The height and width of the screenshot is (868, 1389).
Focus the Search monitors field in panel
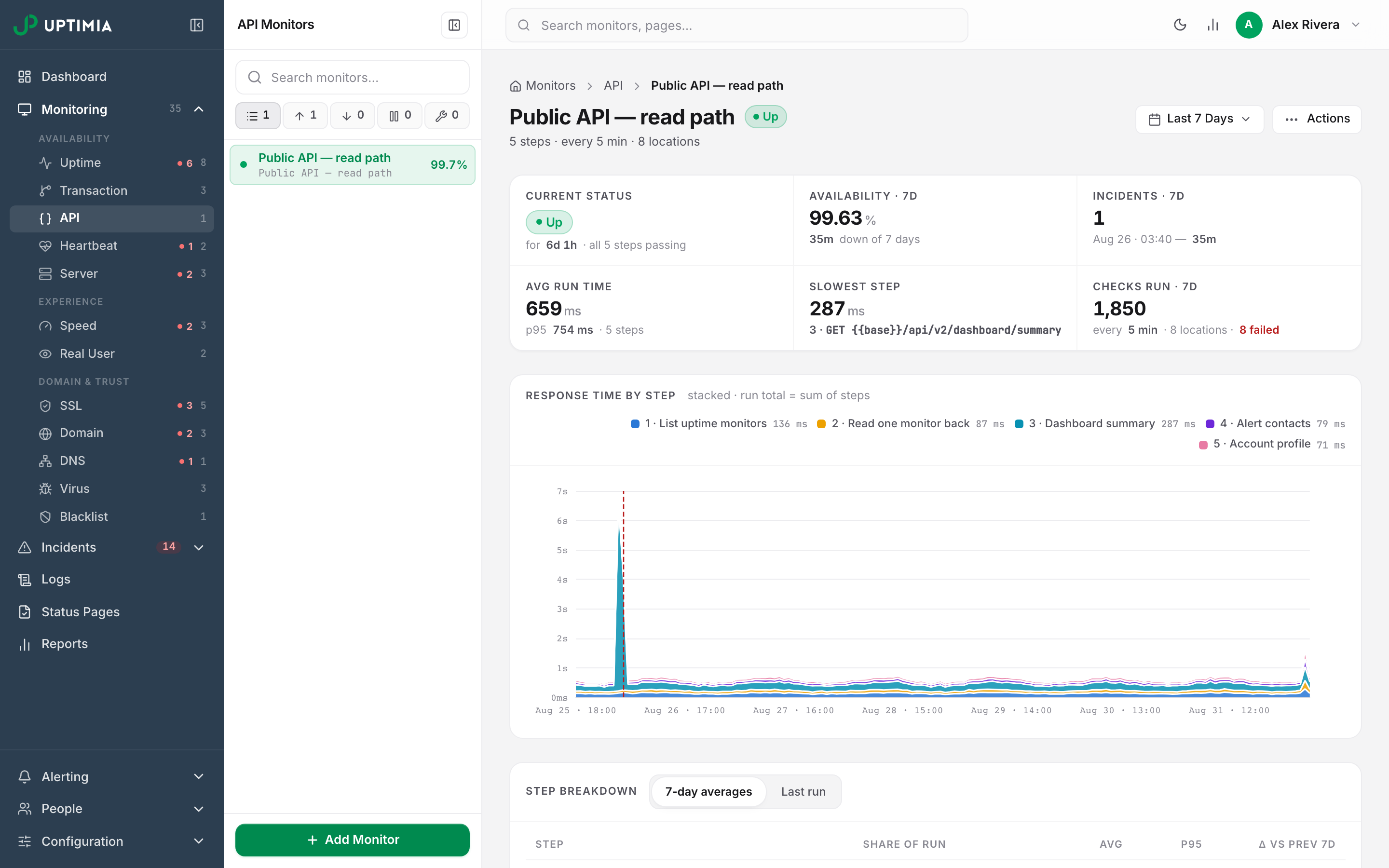[x=353, y=78]
